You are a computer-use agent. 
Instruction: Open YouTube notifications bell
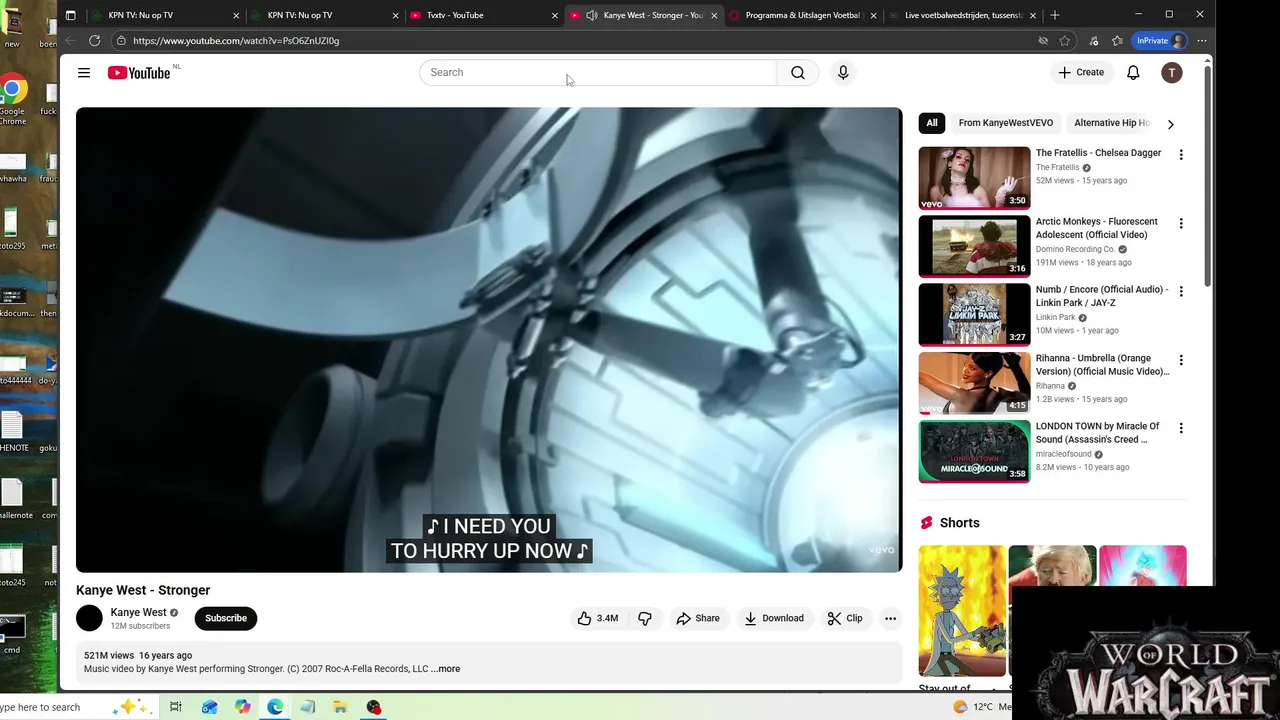pos(1133,72)
